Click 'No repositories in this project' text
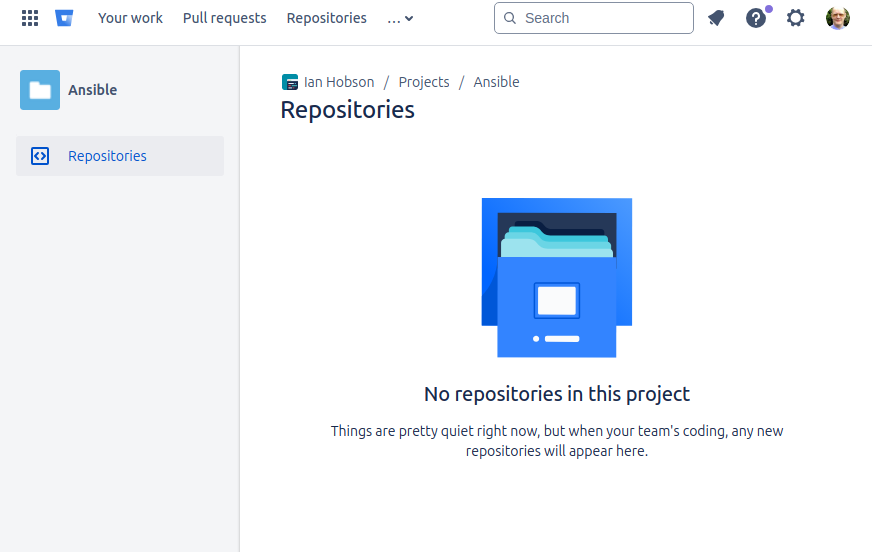 [x=557, y=394]
